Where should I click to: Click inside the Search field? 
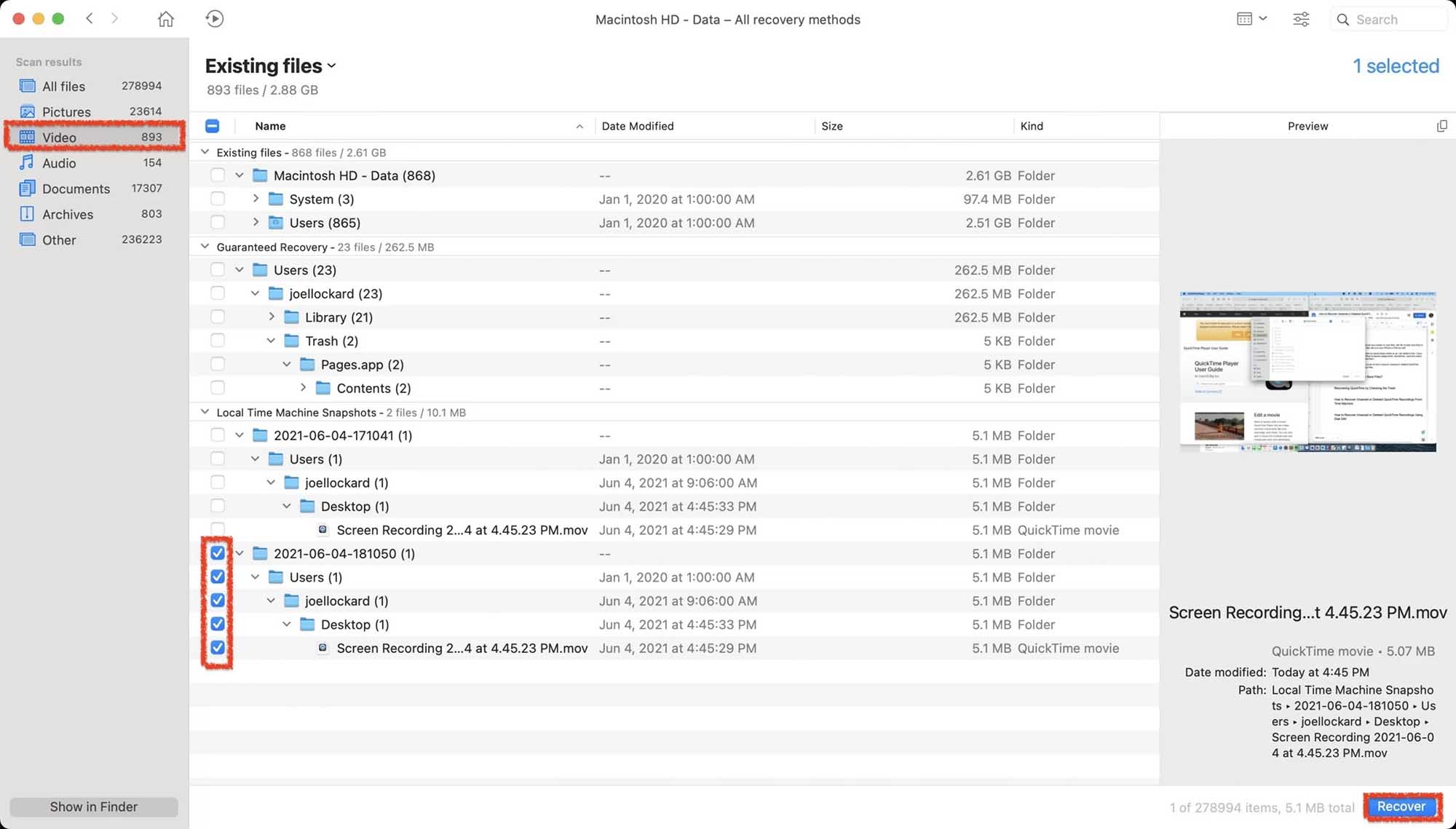[x=1389, y=20]
